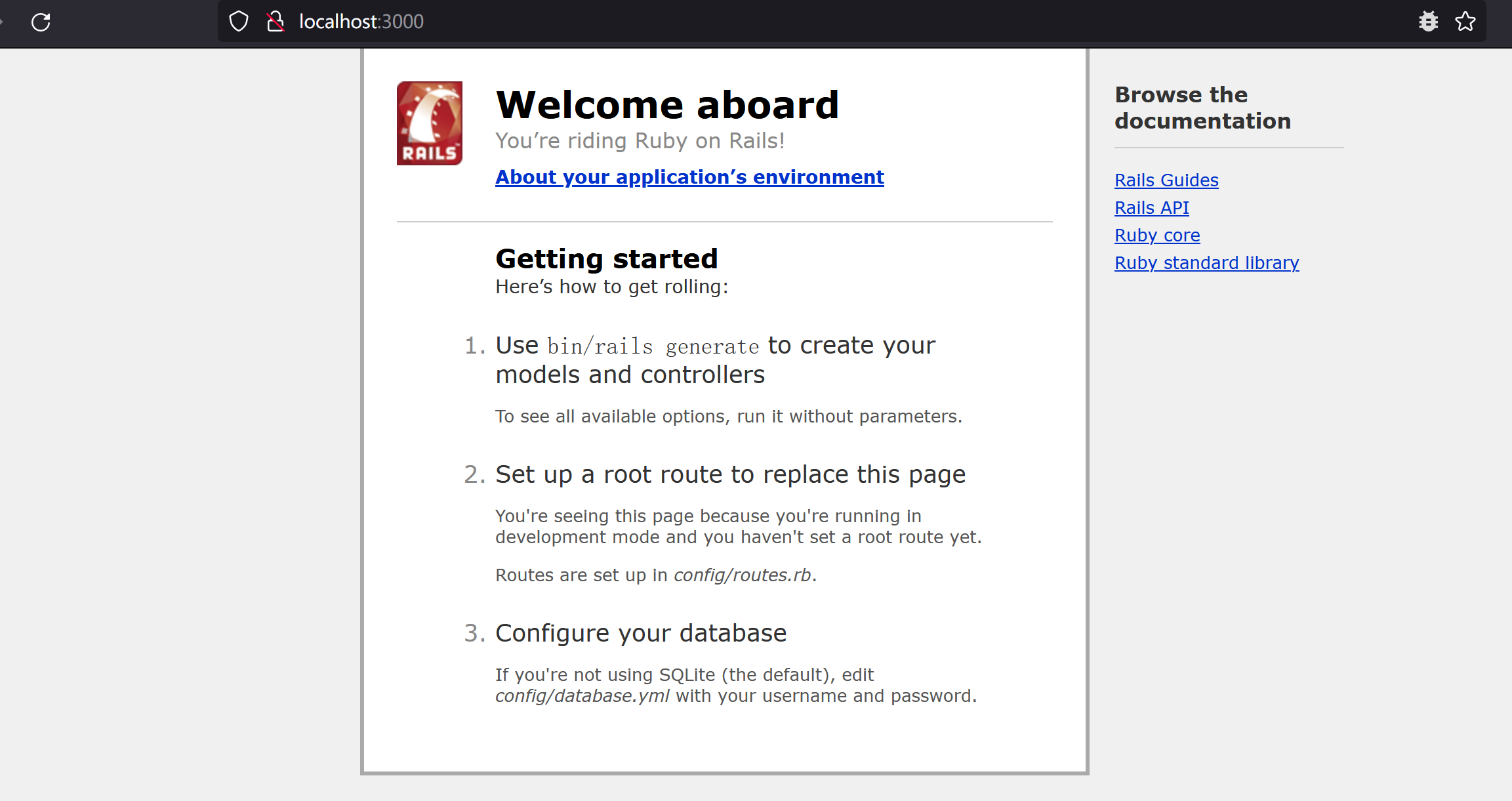
Task: Reload the page with the refresh icon
Action: 41,22
